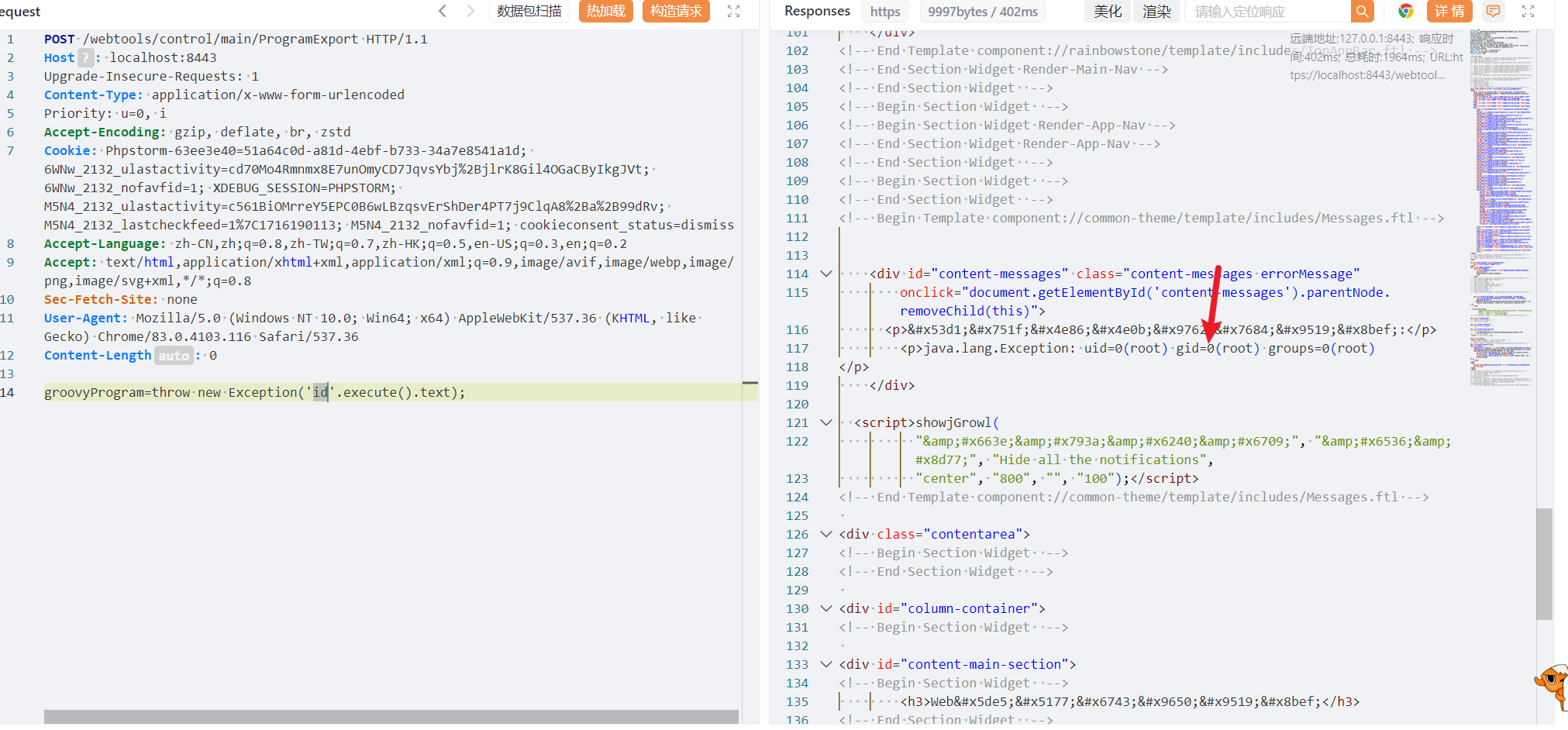
Task: Click the orange search magnifier button
Action: click(1362, 11)
